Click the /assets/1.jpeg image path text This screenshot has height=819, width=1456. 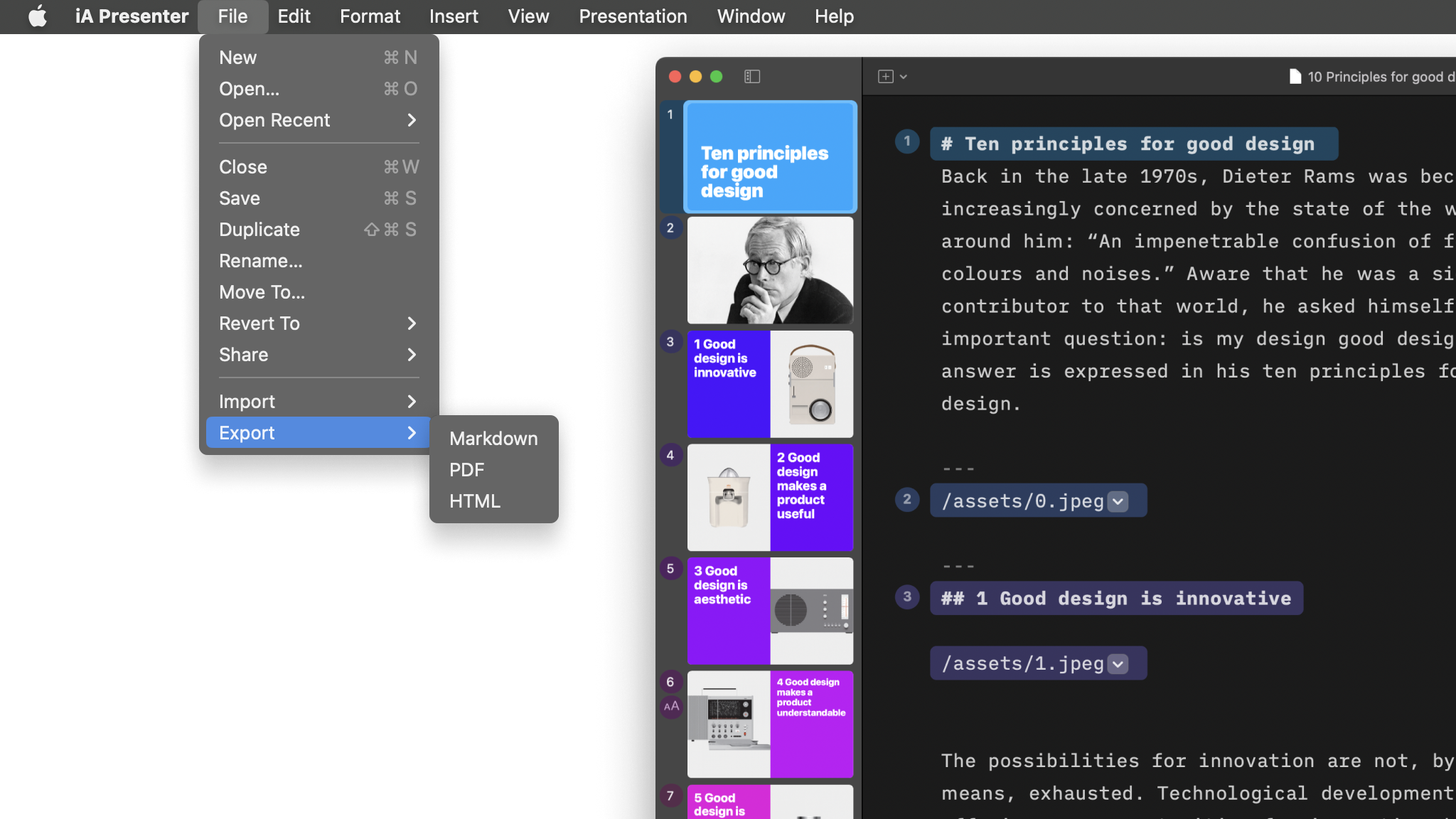1022,663
